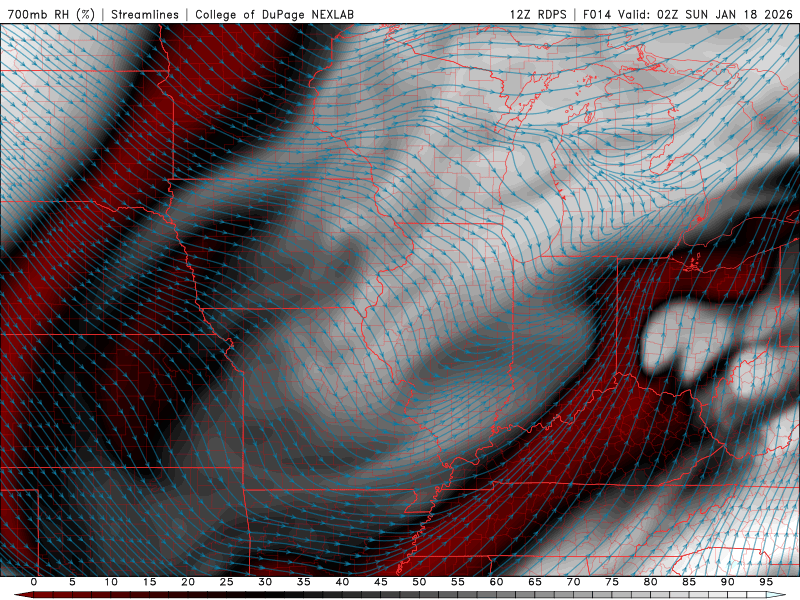Select the "Streamlines" header label
Viewport: 800px width, 600px height.
coord(145,14)
